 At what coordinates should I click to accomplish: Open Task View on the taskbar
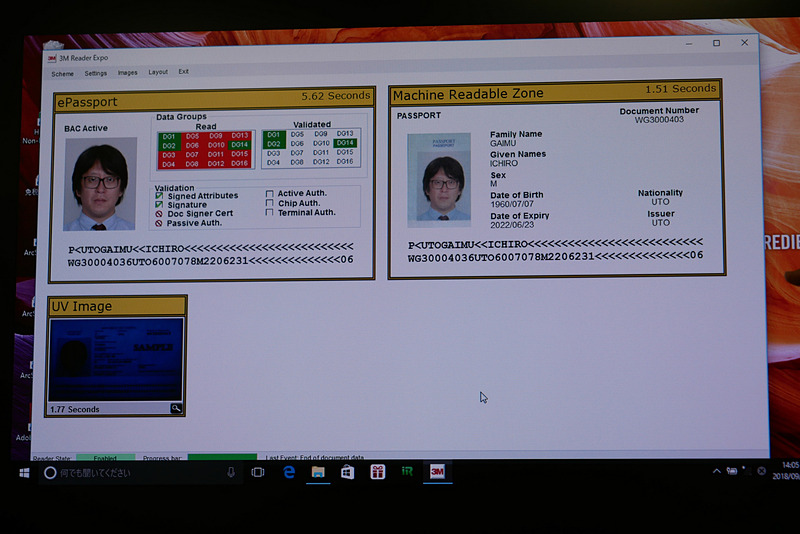[x=258, y=472]
